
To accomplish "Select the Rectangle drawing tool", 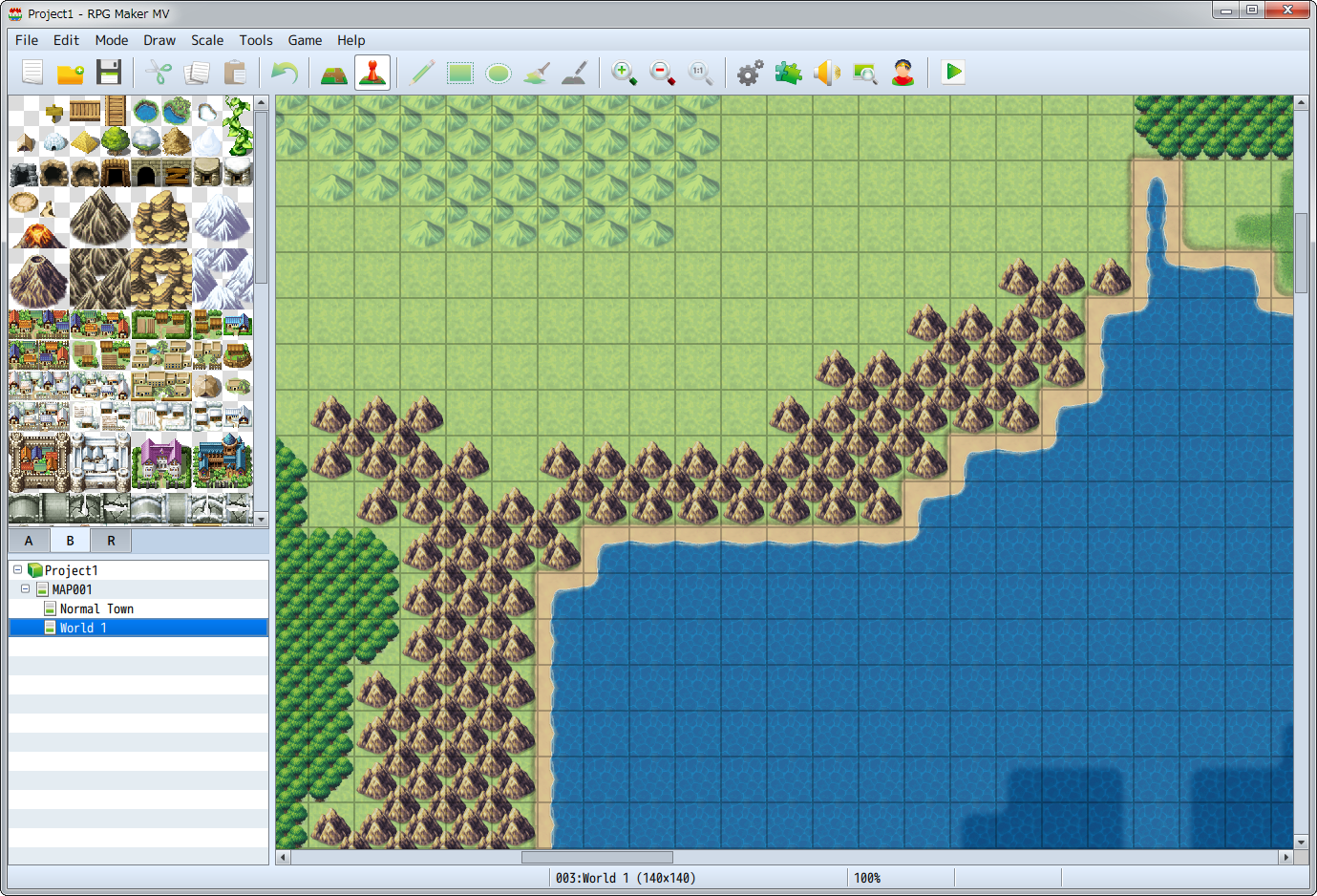I will point(460,73).
